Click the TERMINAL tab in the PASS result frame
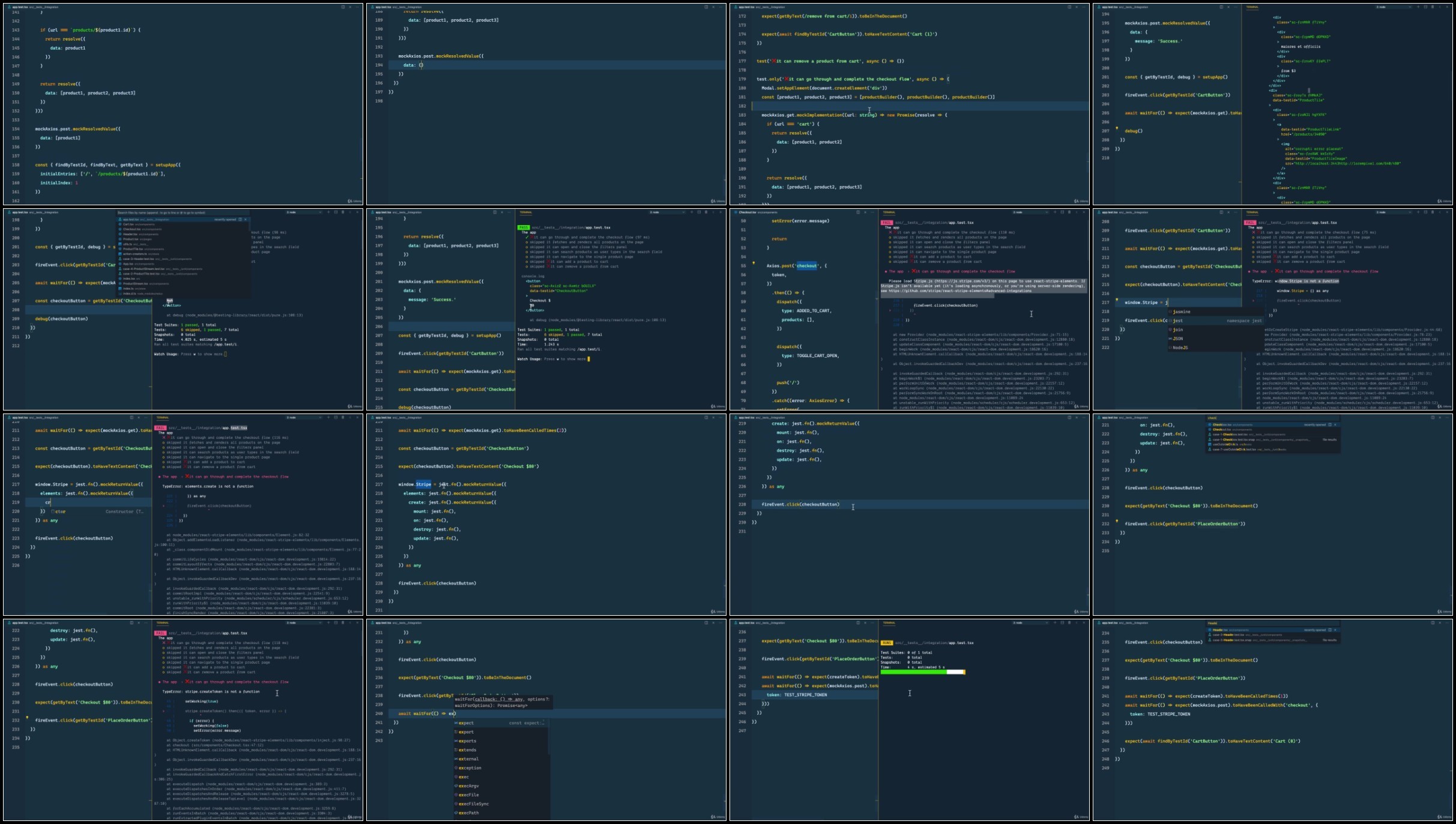Image resolution: width=1456 pixels, height=824 pixels. coord(525,212)
